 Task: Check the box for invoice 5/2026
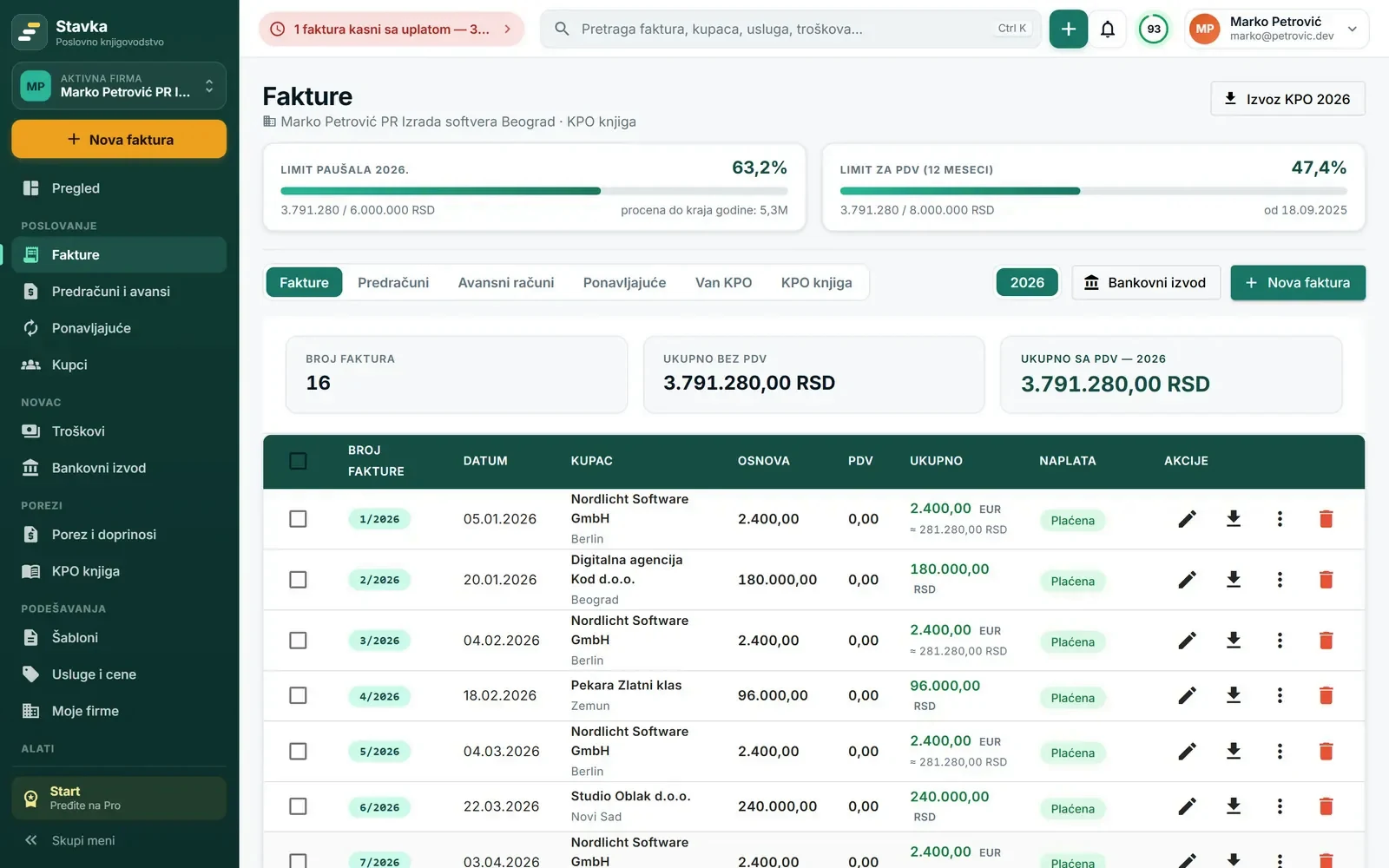click(x=298, y=752)
